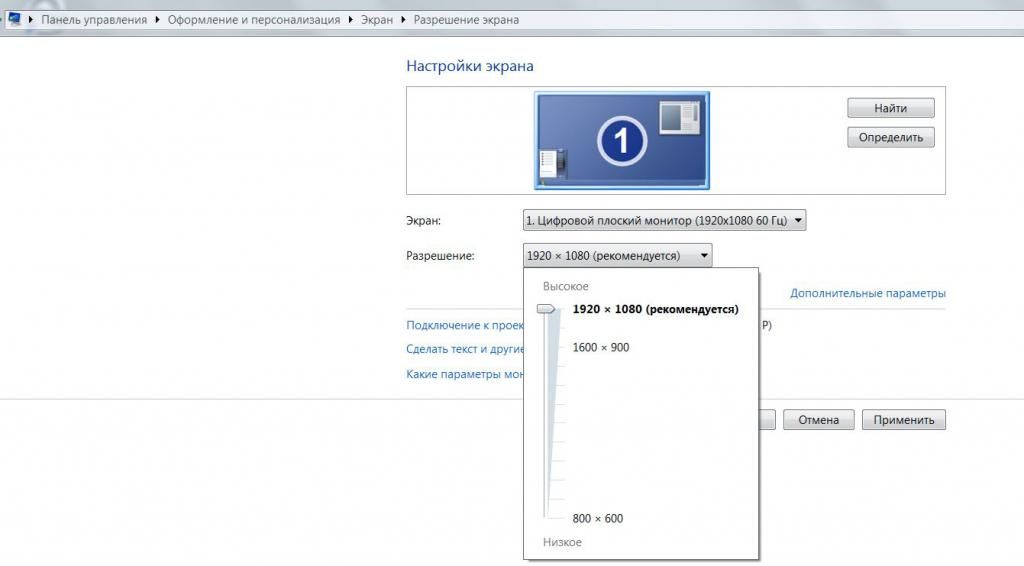The width and height of the screenshot is (1024, 566).
Task: Open Какие параметры монитора link
Action: pos(464,374)
